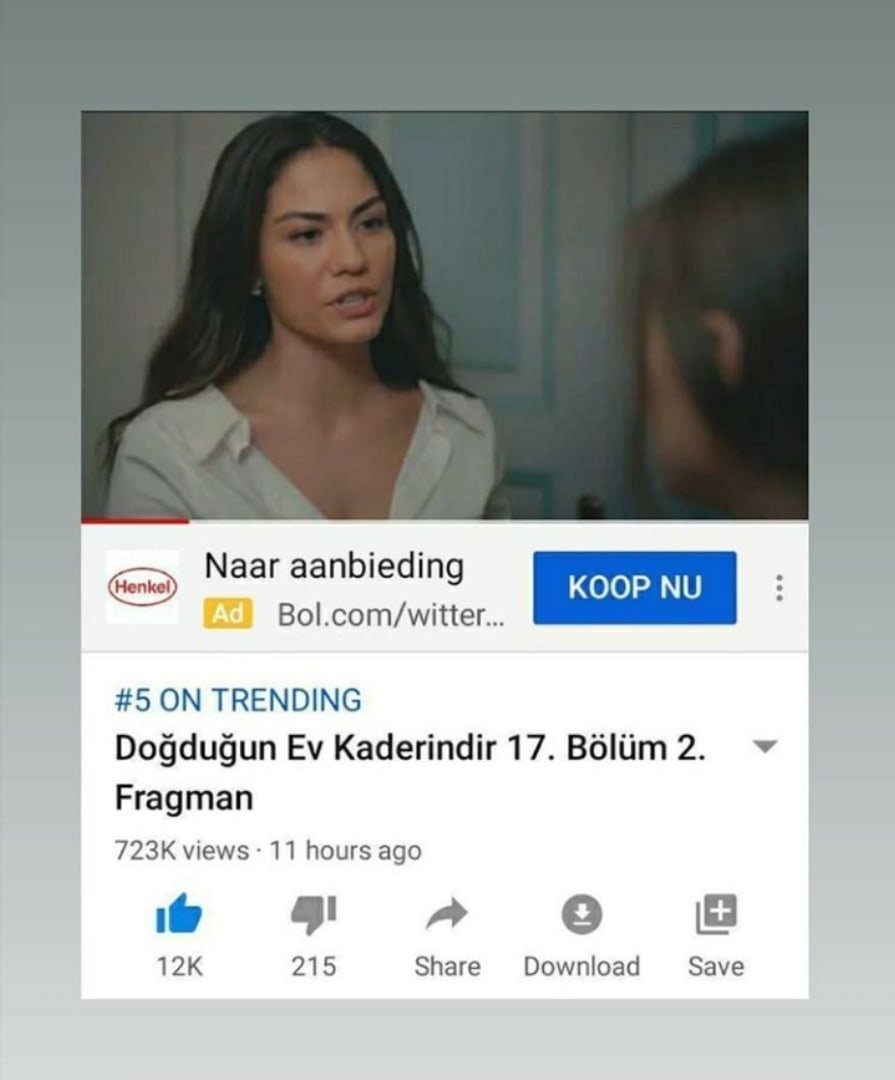Click the Naar aanbieding ad headline

point(334,566)
